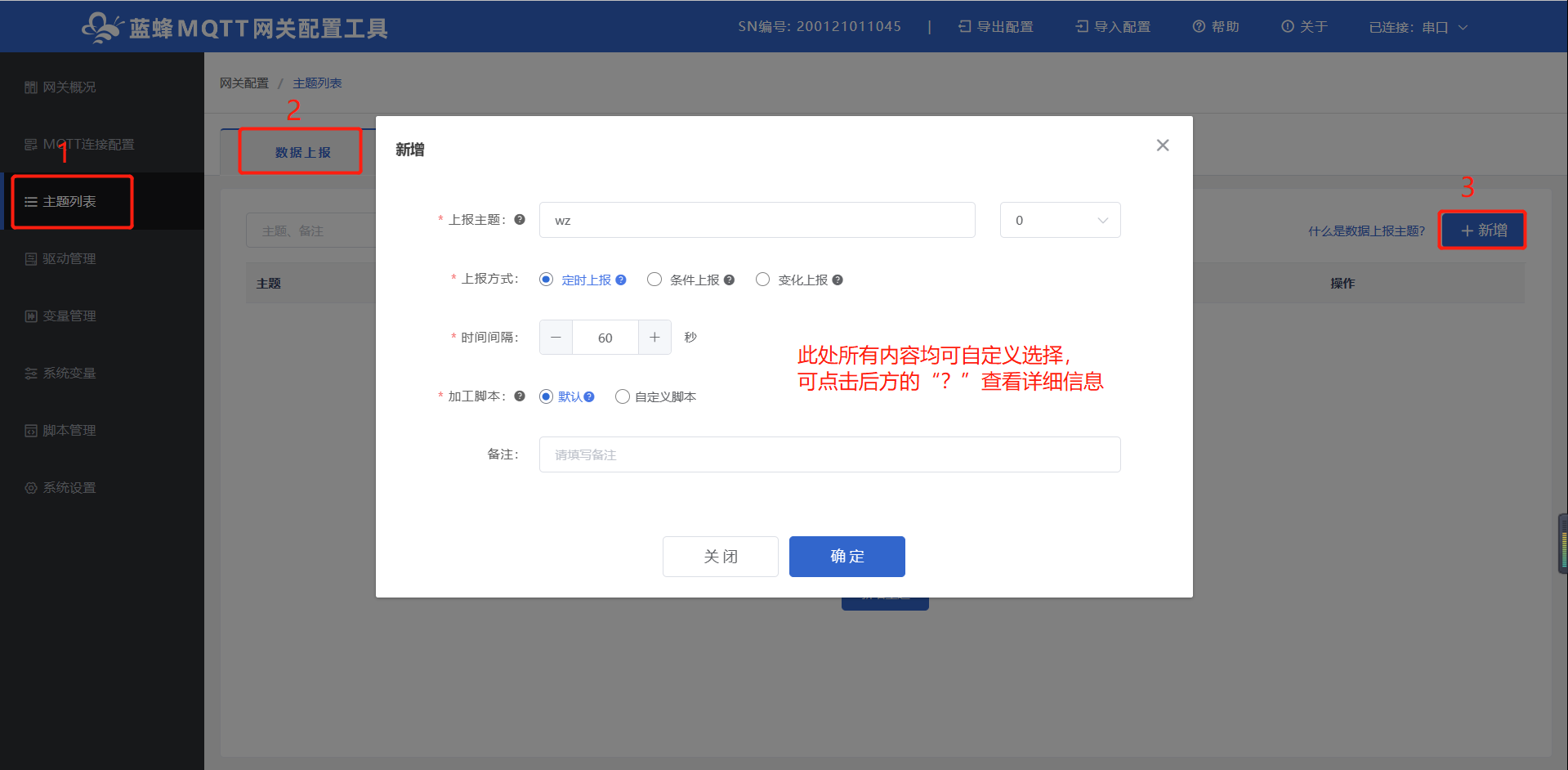Image resolution: width=1568 pixels, height=770 pixels.
Task: Open 驱动管理 in the sidebar
Action: (x=69, y=258)
